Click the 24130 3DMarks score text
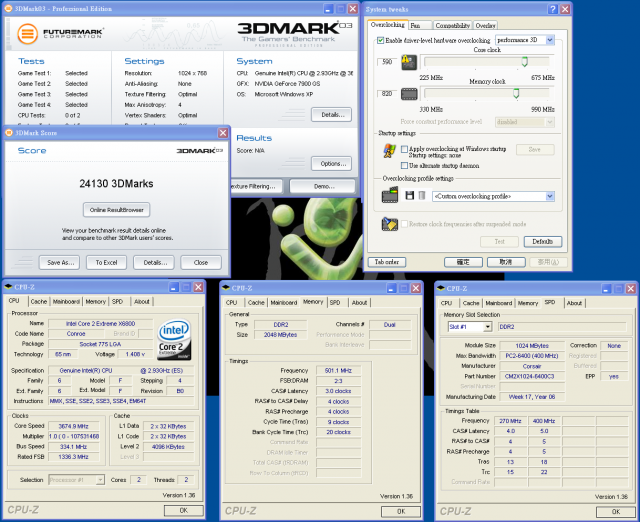 pyautogui.click(x=116, y=184)
